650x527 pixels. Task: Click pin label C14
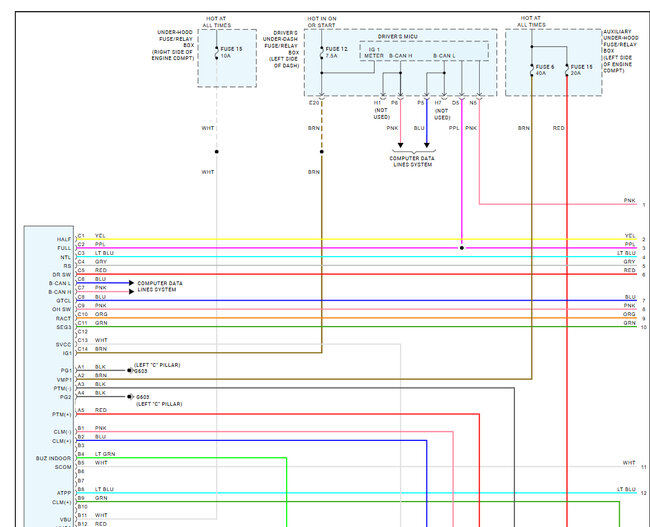(83, 349)
